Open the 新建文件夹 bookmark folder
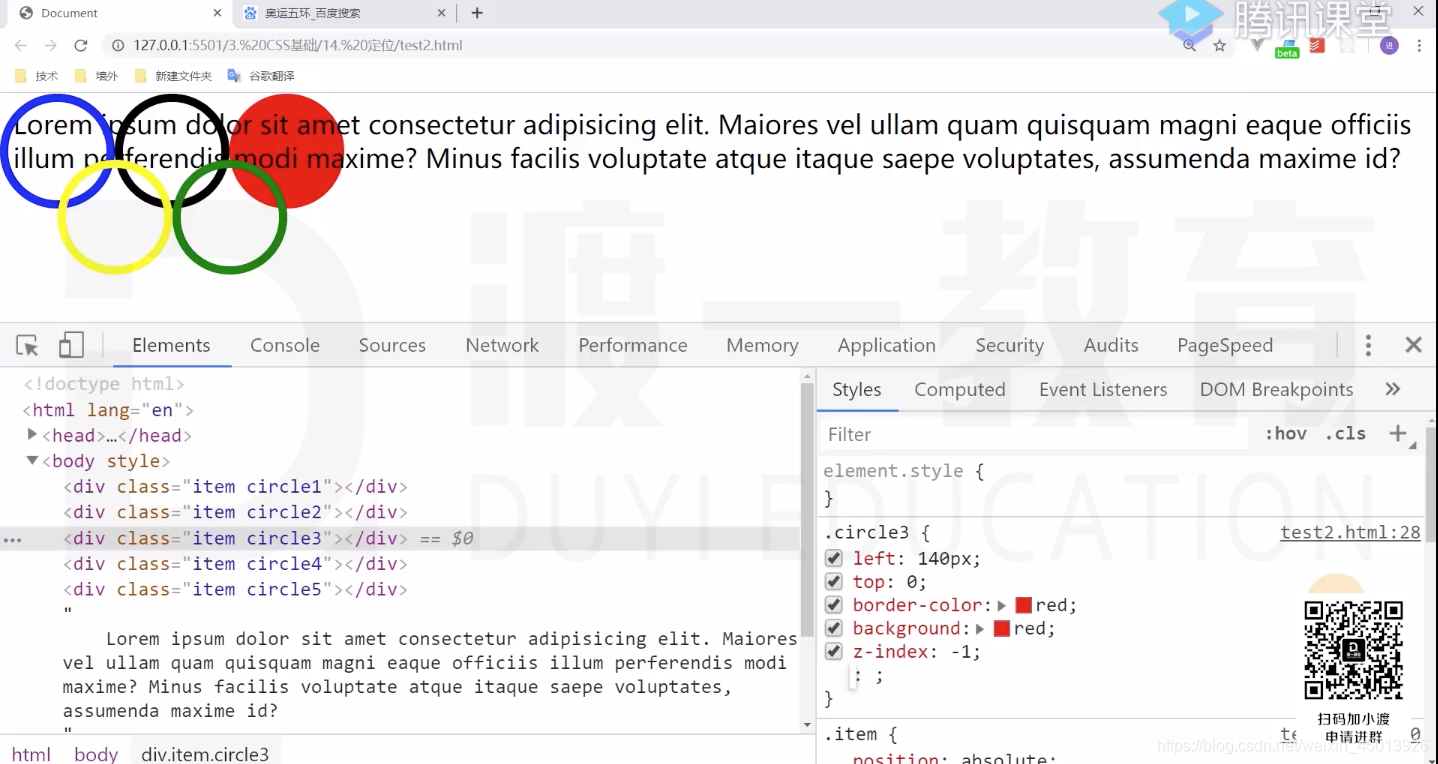The image size is (1438, 764). click(173, 76)
